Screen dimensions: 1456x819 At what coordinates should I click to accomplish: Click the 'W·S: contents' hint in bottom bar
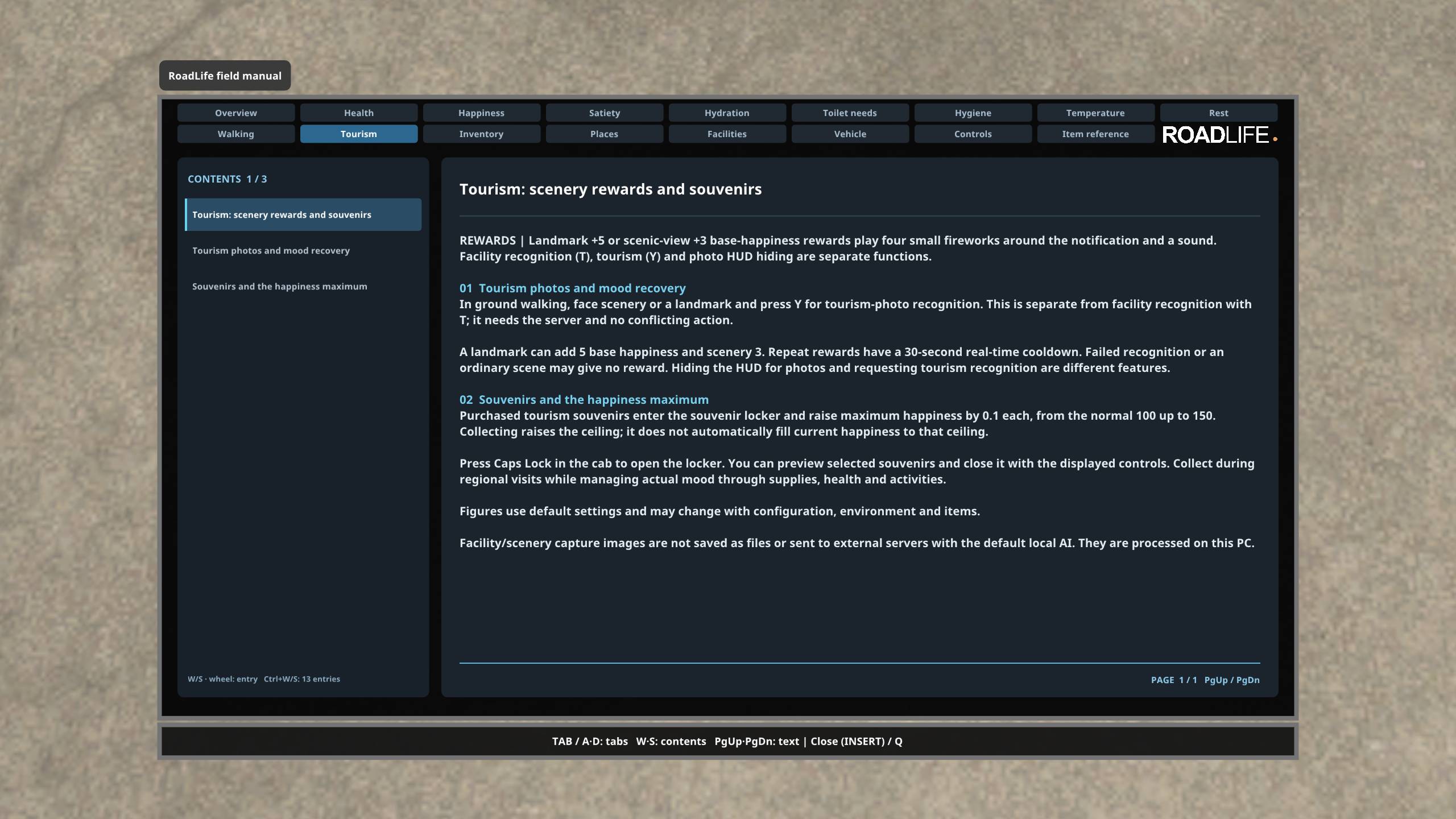(671, 741)
